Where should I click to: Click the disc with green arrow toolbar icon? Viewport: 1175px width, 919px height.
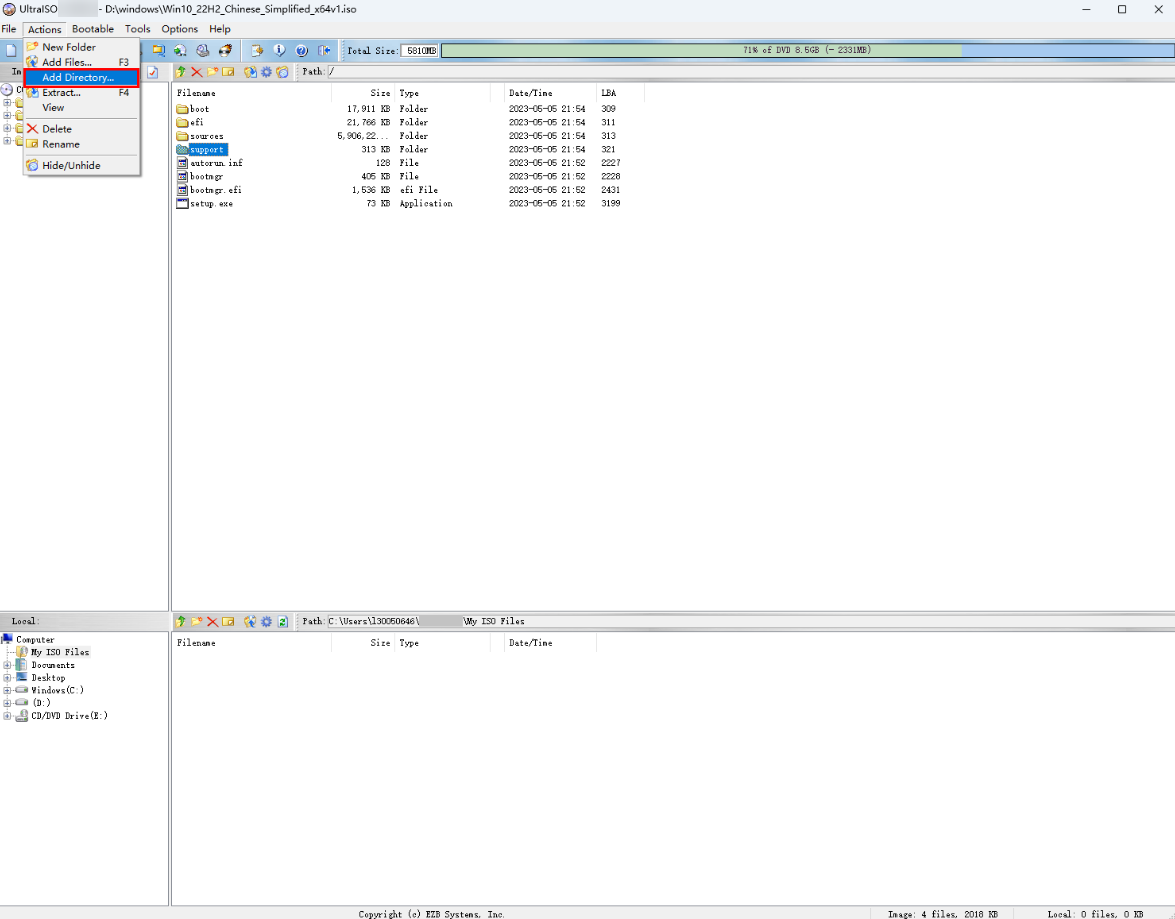180,50
